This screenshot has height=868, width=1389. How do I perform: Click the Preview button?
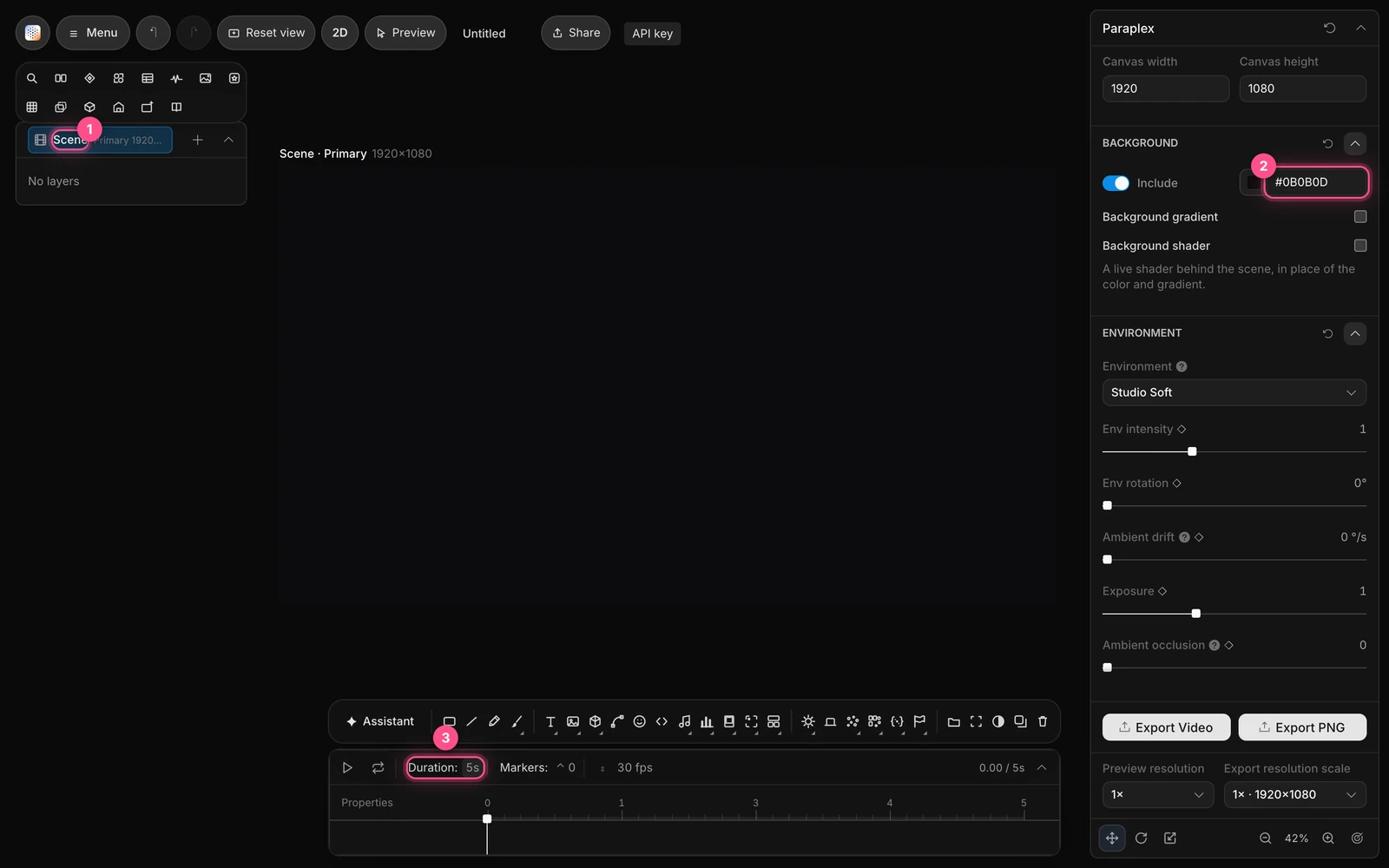tap(405, 33)
